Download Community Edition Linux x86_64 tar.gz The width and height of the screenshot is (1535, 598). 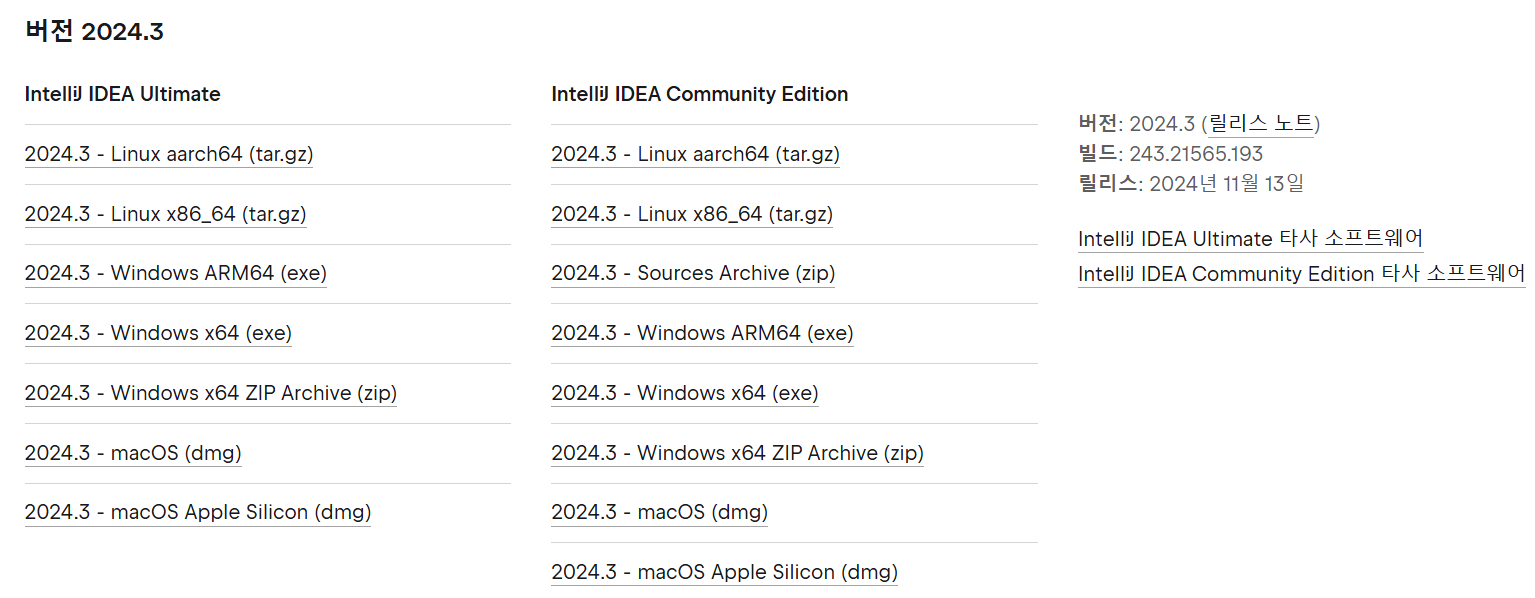pyautogui.click(x=692, y=214)
